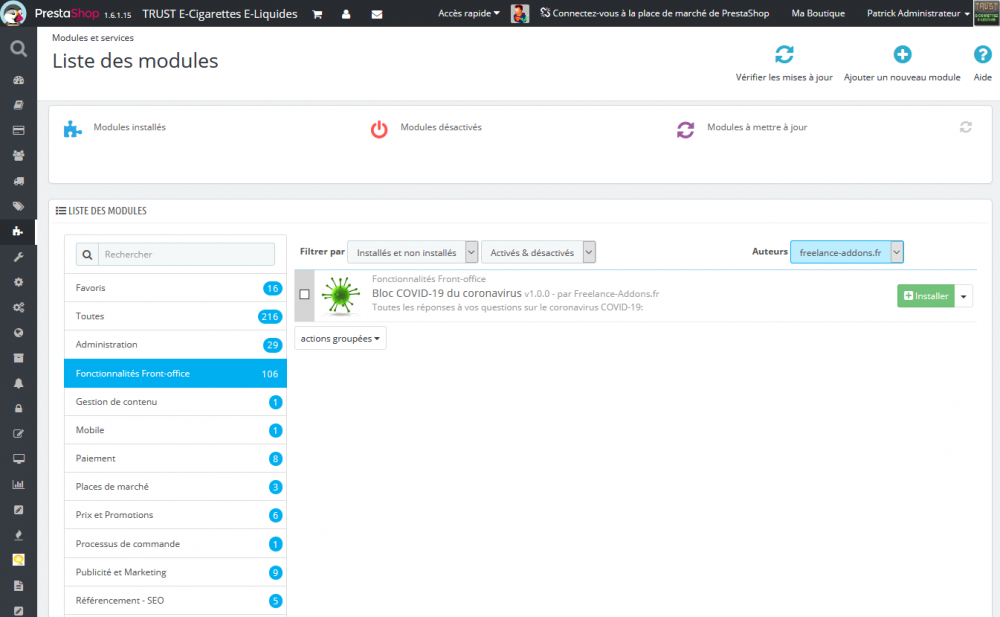
Task: Click the shopping cart icon in top bar
Action: [x=316, y=14]
